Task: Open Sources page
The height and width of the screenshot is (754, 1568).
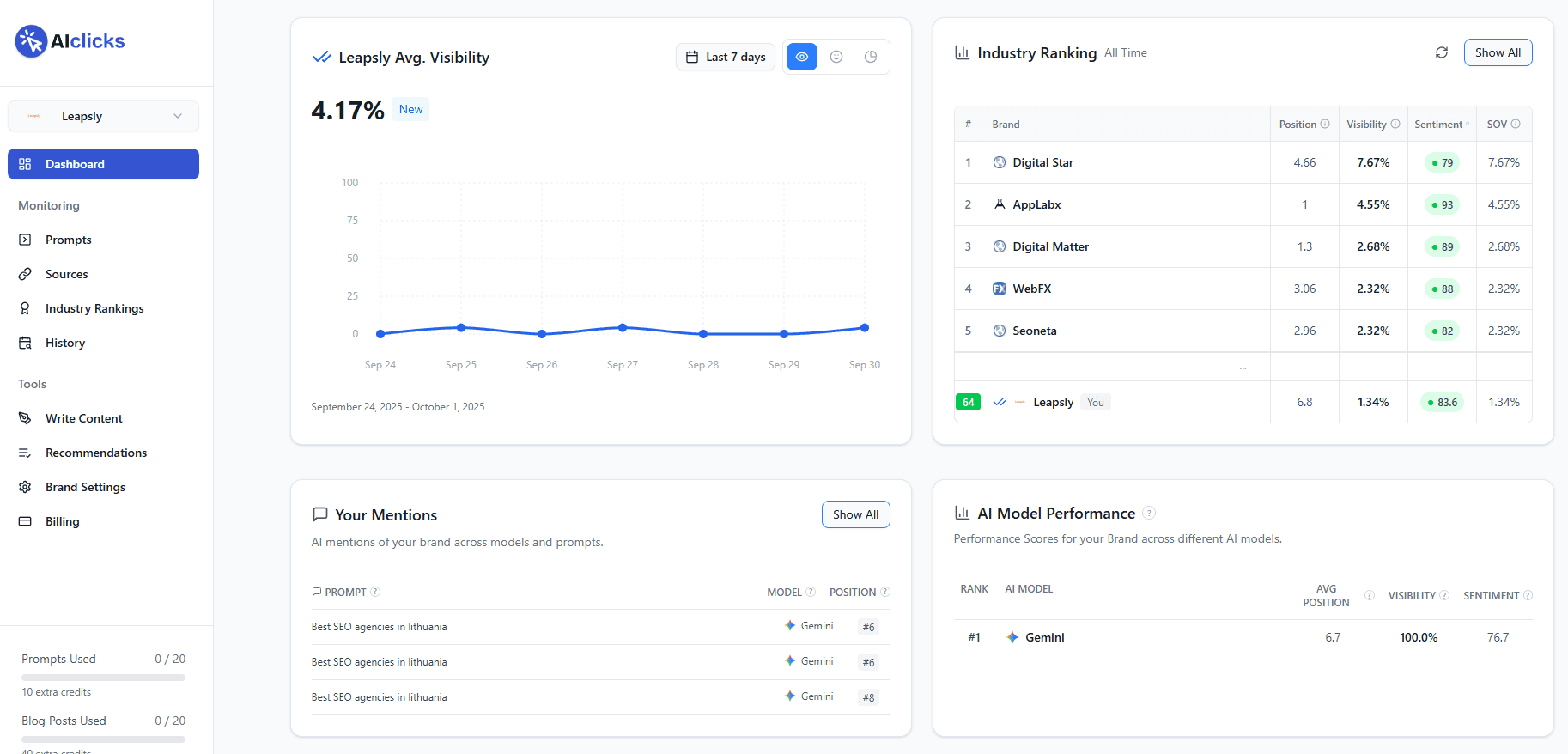Action: (66, 274)
